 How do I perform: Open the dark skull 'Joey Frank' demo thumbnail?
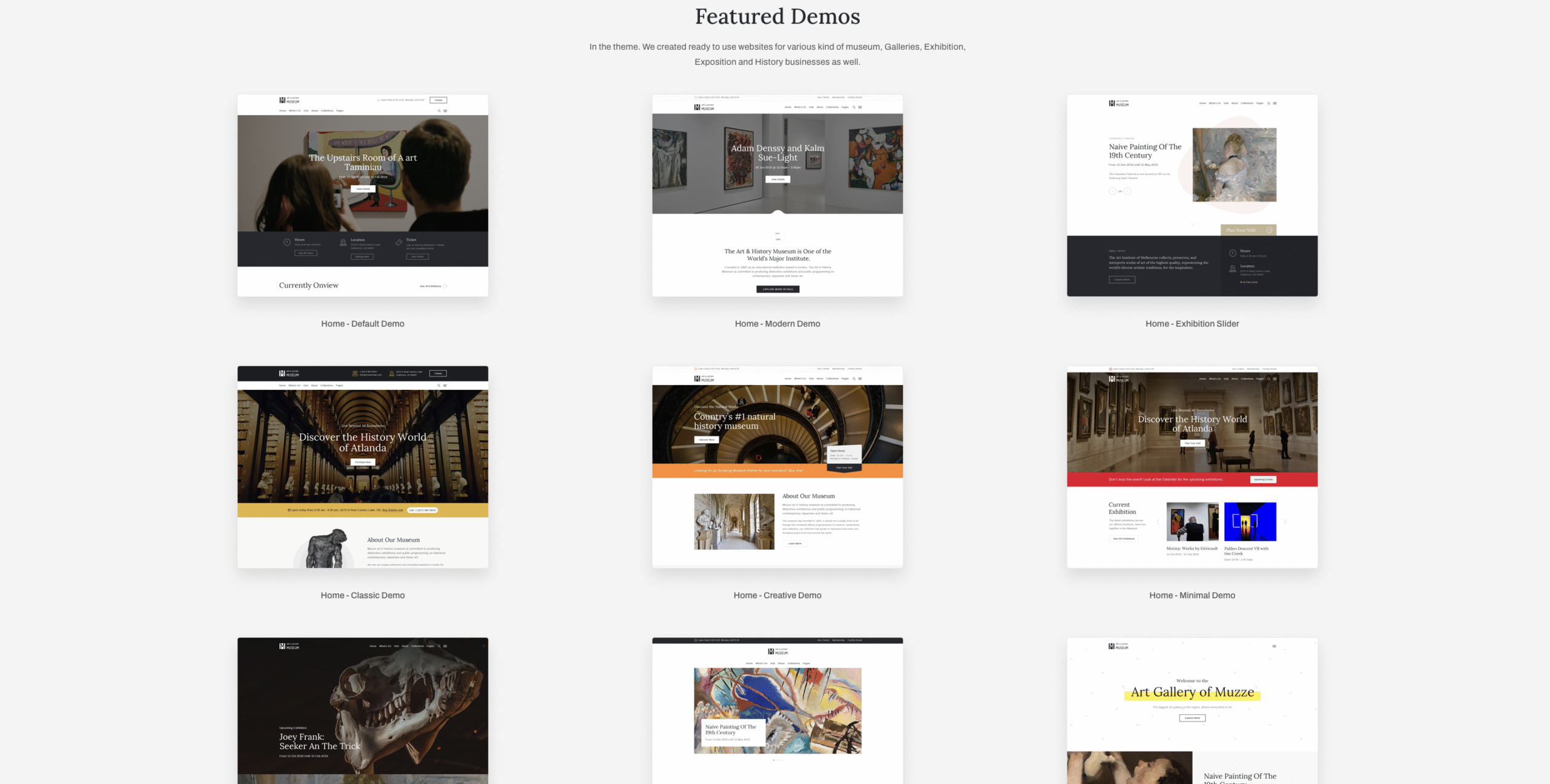[x=363, y=711]
